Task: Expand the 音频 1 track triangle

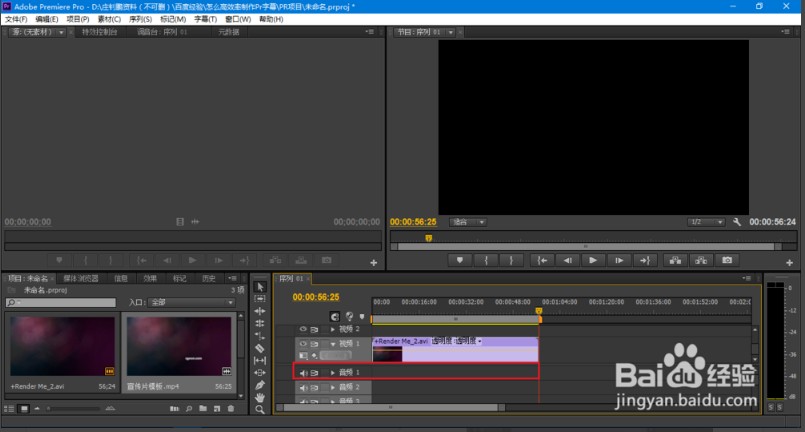Action: click(334, 372)
